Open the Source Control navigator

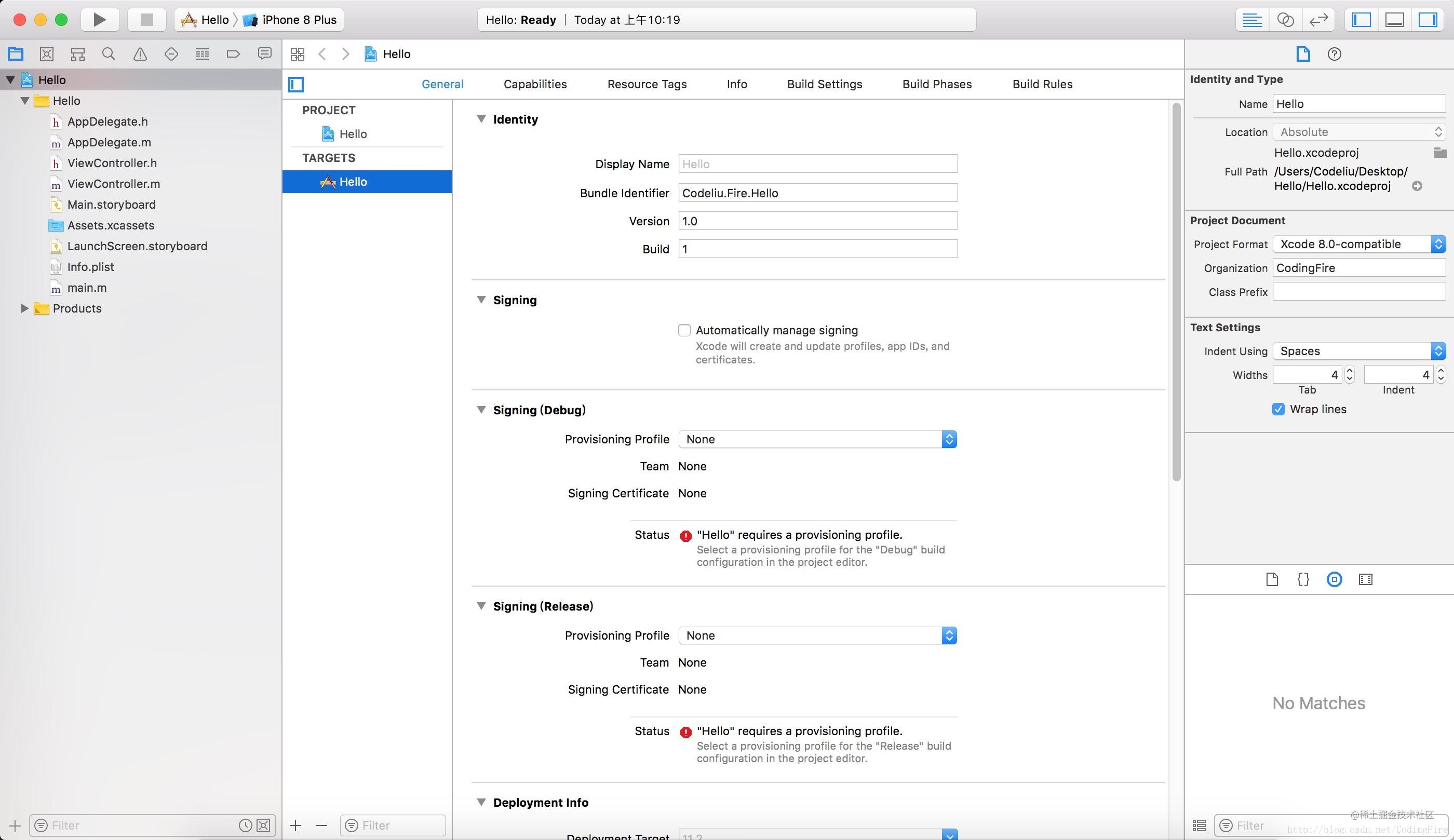pyautogui.click(x=47, y=54)
